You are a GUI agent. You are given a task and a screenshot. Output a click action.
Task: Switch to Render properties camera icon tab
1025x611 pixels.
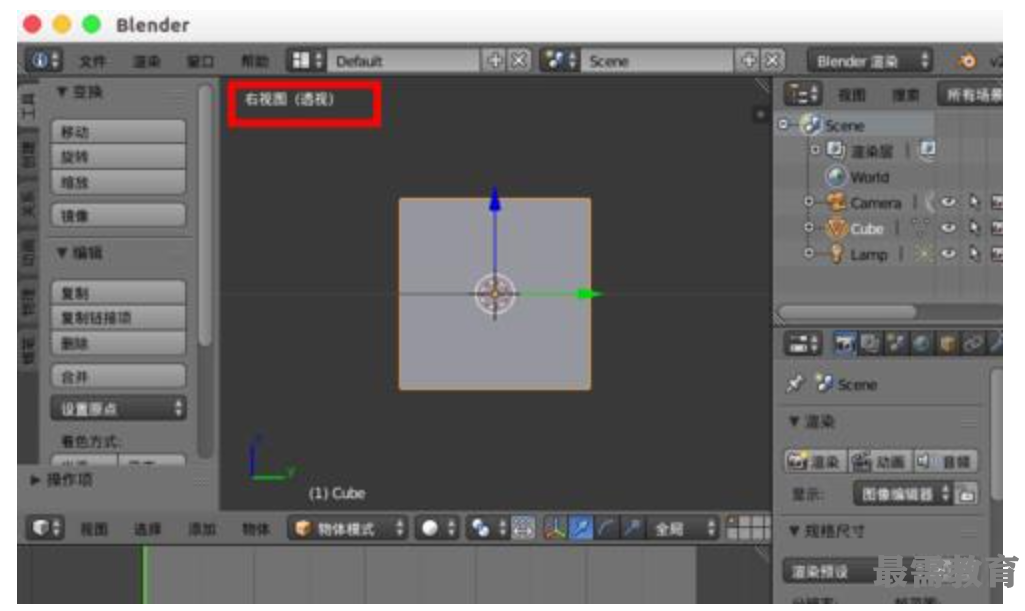pos(844,343)
